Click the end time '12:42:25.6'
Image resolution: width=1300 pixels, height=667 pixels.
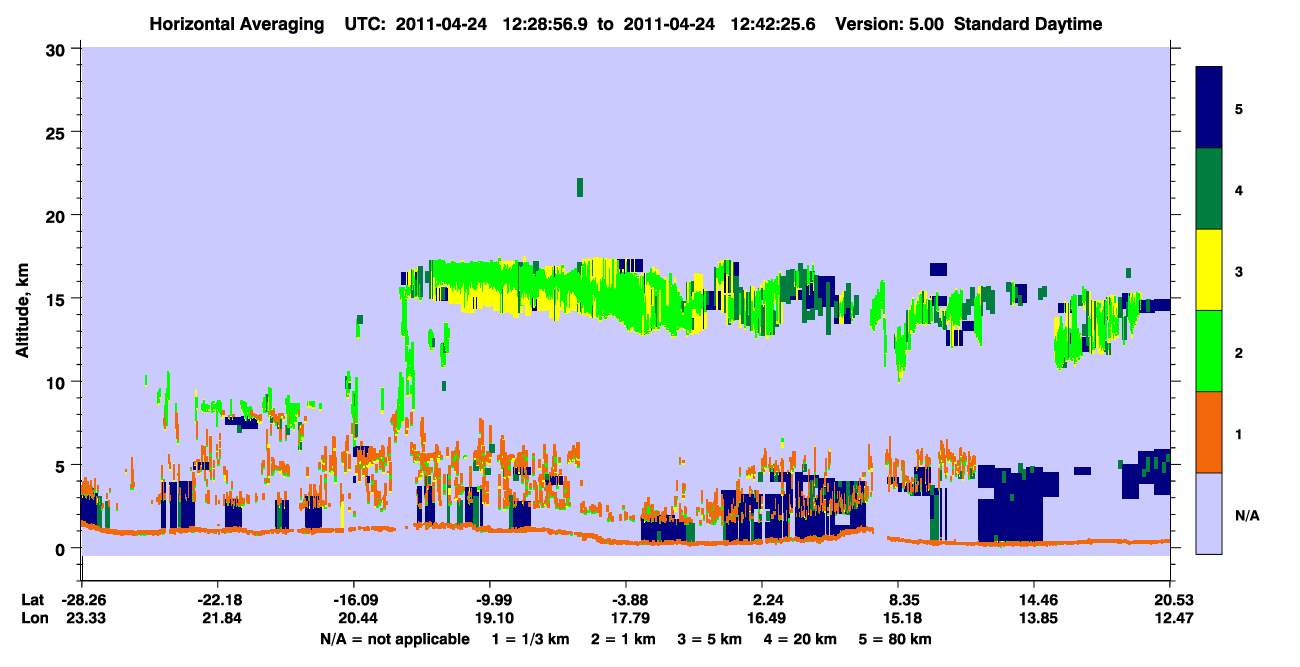pyautogui.click(x=774, y=24)
